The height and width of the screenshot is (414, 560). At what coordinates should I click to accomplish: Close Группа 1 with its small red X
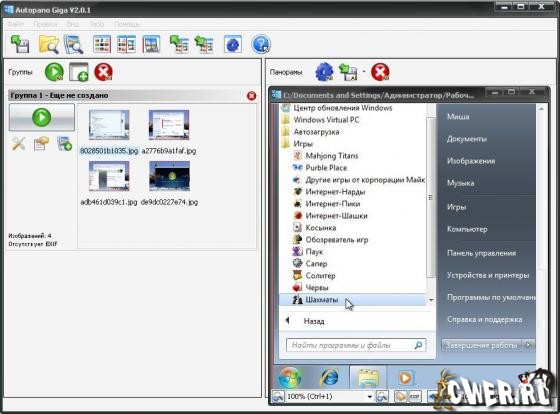tap(251, 96)
